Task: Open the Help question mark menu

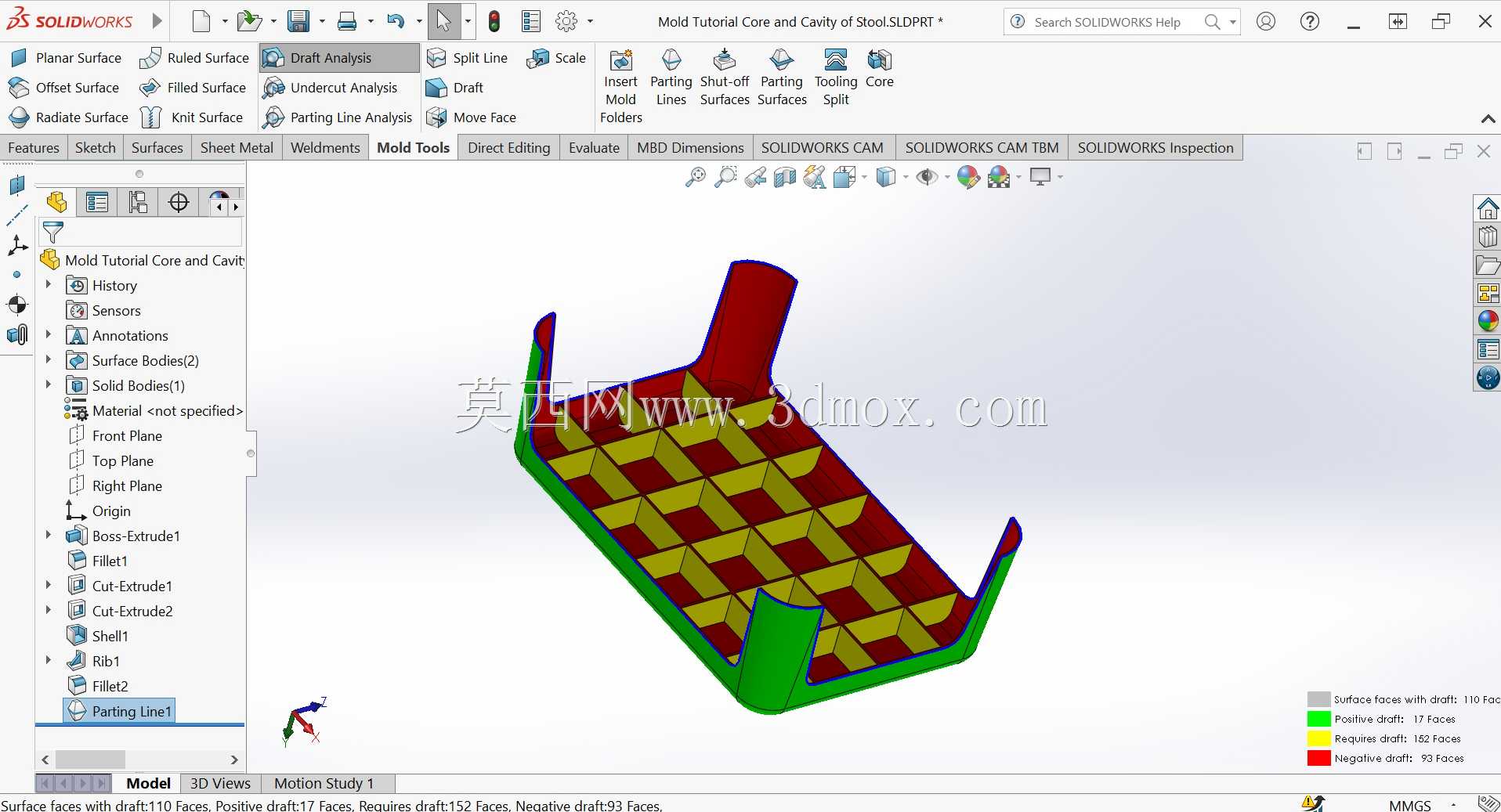Action: pyautogui.click(x=1310, y=22)
